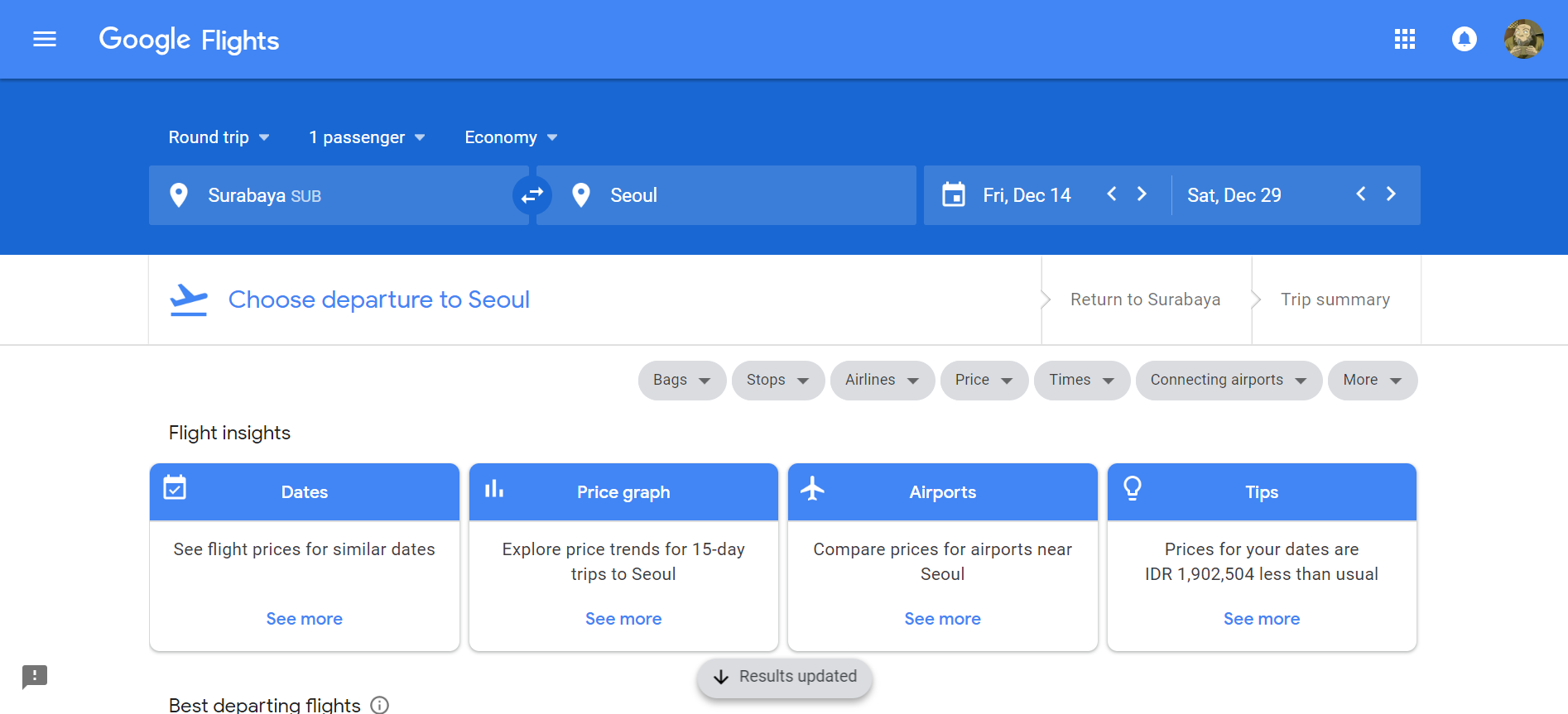The width and height of the screenshot is (1568, 714).
Task: Click the Dates card calendar icon
Action: pos(175,487)
